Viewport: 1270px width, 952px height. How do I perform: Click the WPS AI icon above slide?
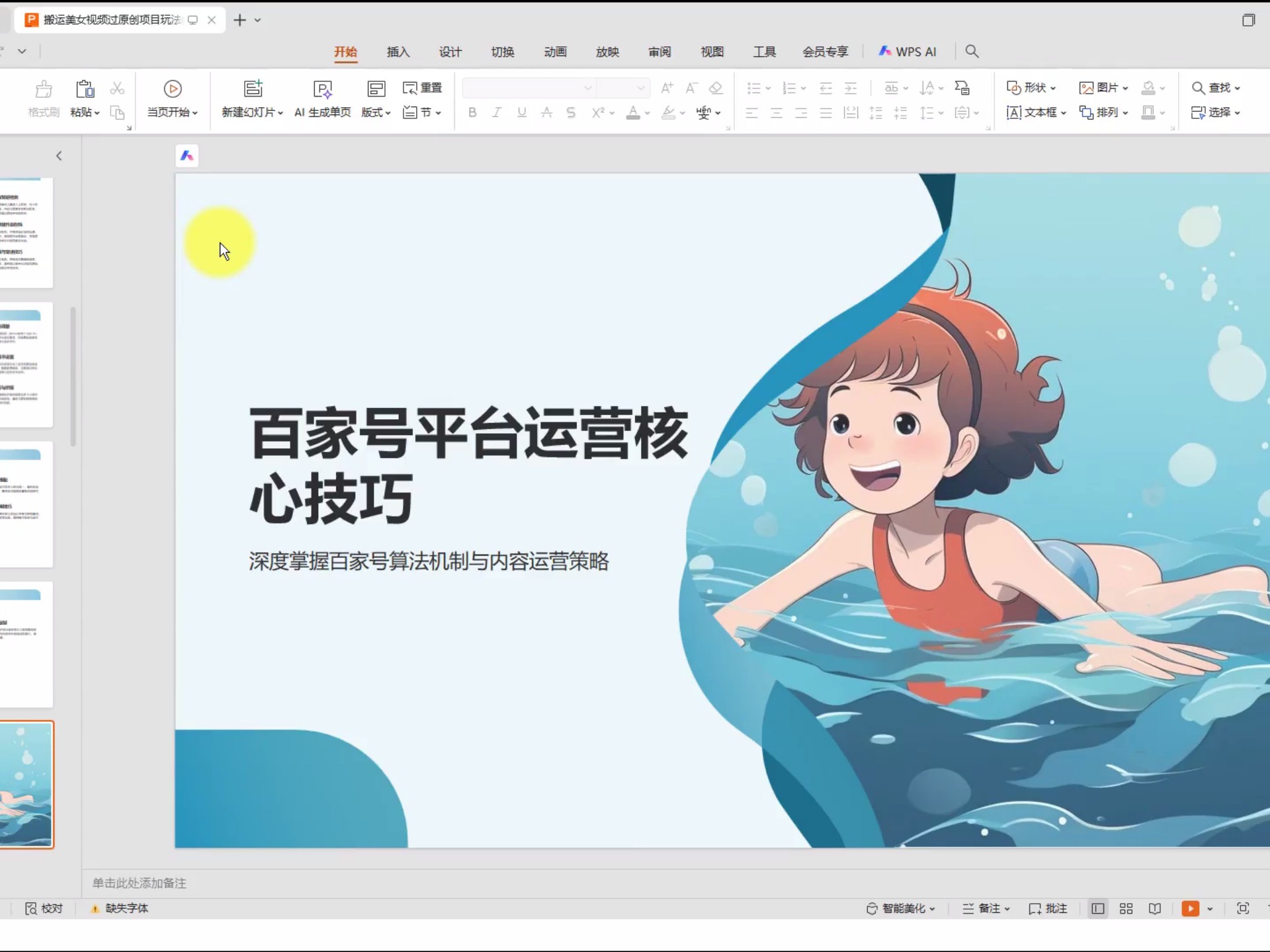(187, 156)
